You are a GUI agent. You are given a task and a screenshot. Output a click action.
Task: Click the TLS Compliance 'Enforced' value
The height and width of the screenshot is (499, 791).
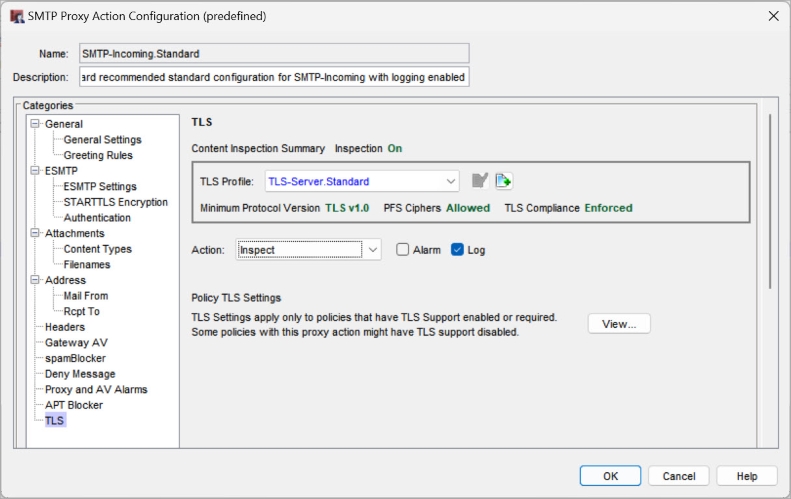click(x=608, y=208)
